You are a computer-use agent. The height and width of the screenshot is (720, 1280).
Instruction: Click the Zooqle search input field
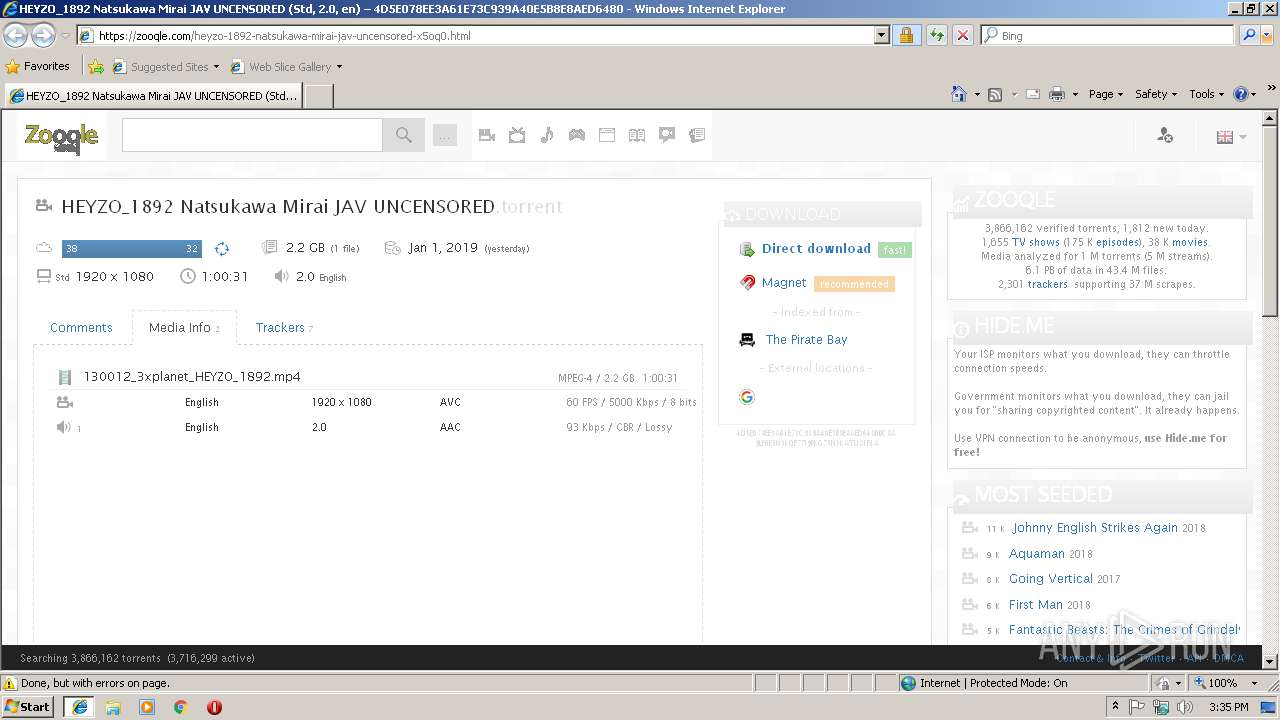tap(252, 135)
